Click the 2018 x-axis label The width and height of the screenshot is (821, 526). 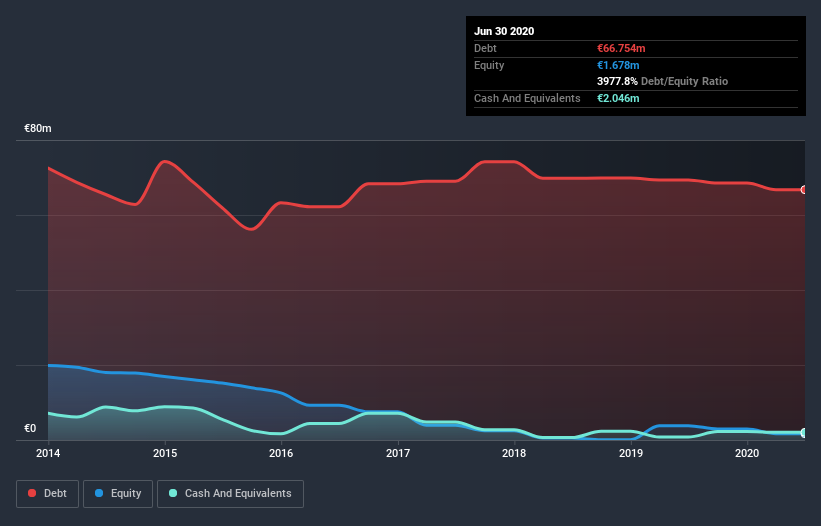point(514,453)
